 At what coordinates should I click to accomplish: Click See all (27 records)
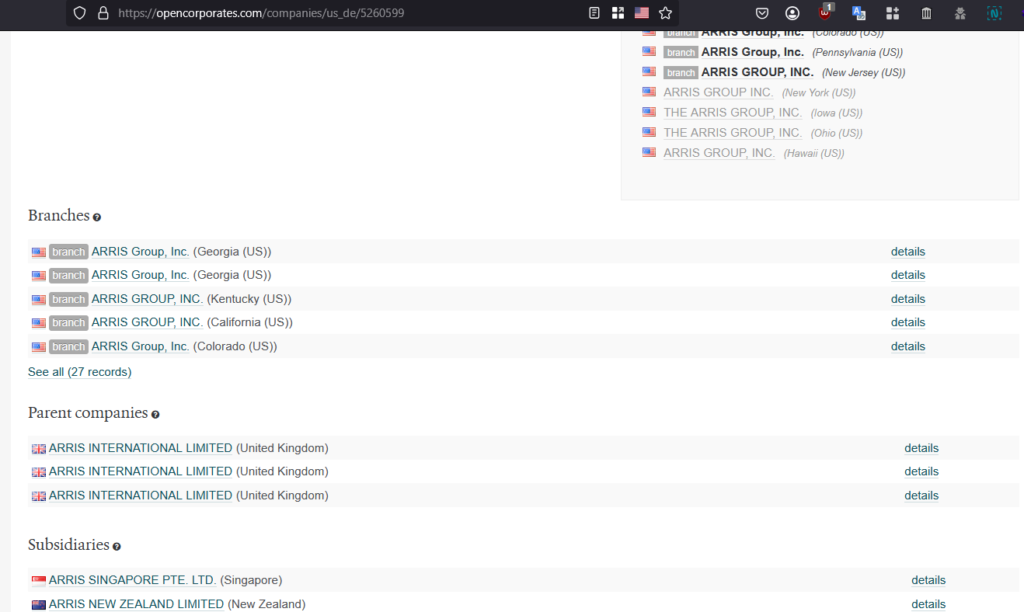pyautogui.click(x=80, y=372)
